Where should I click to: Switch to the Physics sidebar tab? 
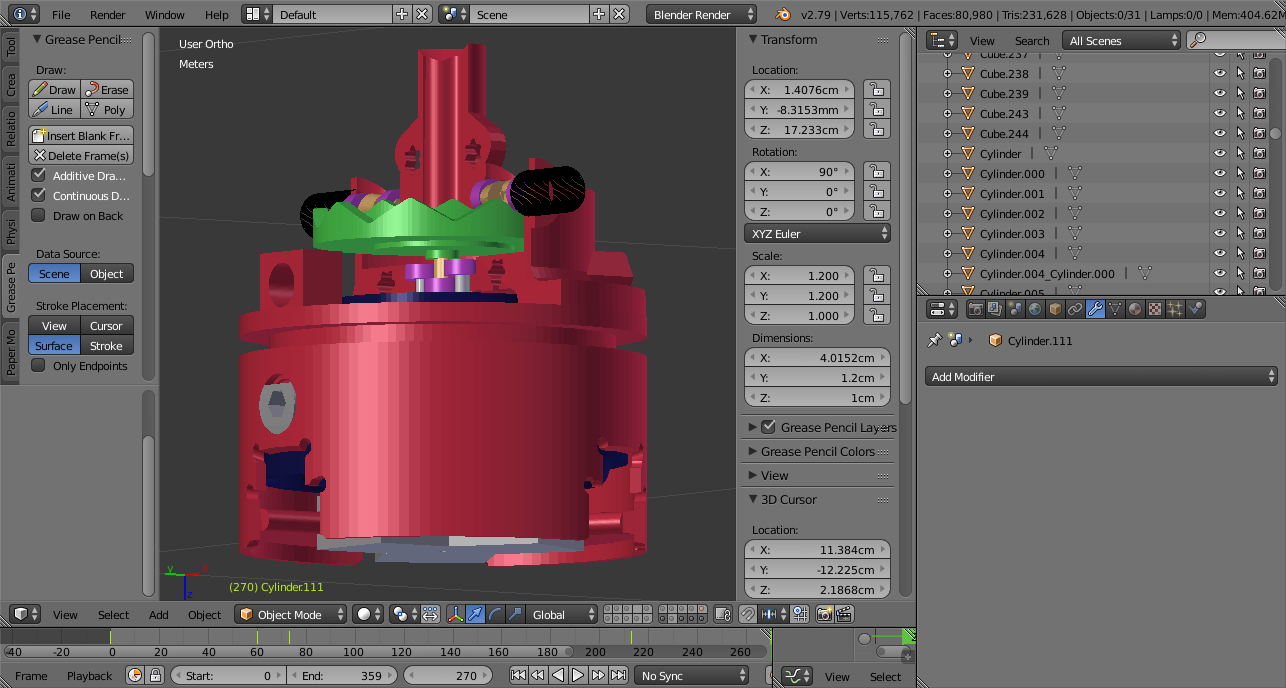[11, 229]
